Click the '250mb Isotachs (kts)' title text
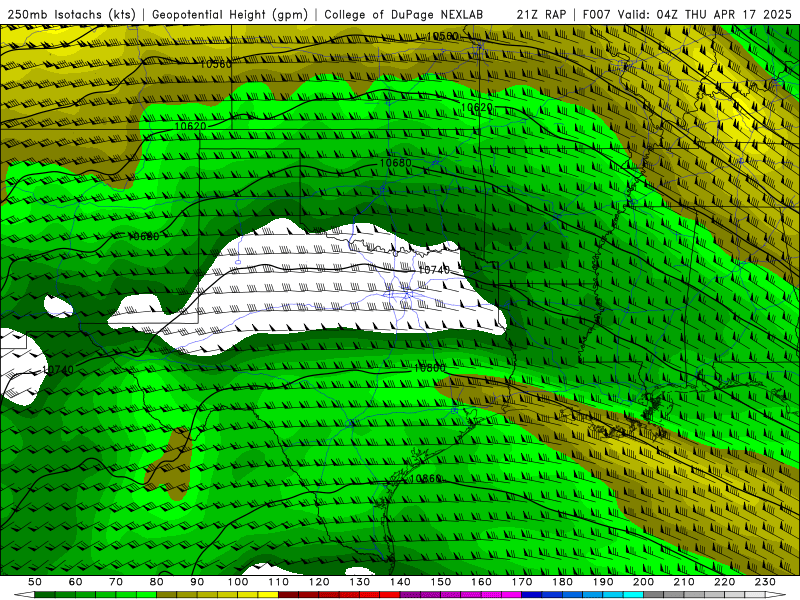The image size is (800, 600). (72, 15)
